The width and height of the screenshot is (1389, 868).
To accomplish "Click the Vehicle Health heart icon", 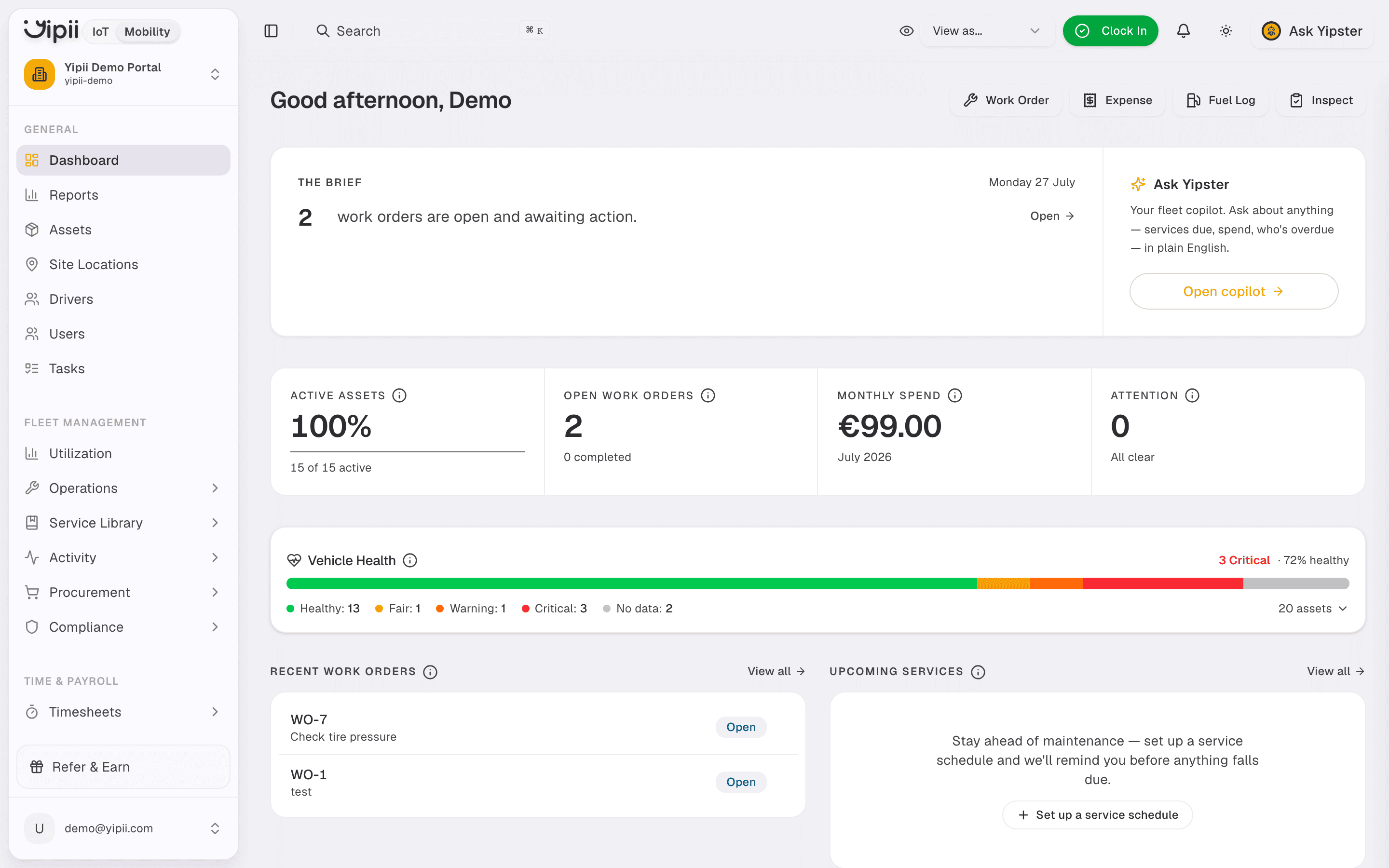I will click(295, 560).
